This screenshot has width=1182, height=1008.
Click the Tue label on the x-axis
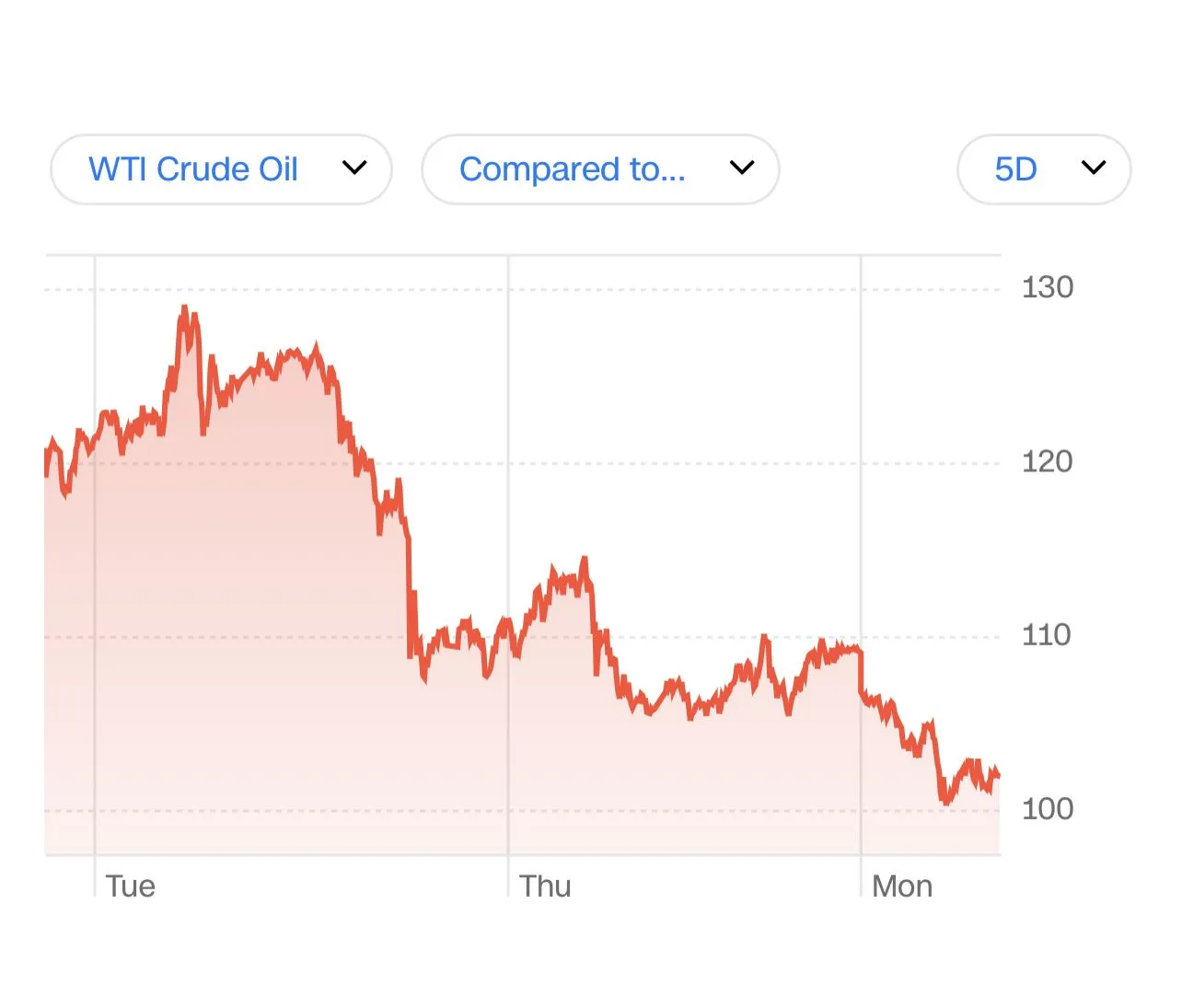pos(131,886)
